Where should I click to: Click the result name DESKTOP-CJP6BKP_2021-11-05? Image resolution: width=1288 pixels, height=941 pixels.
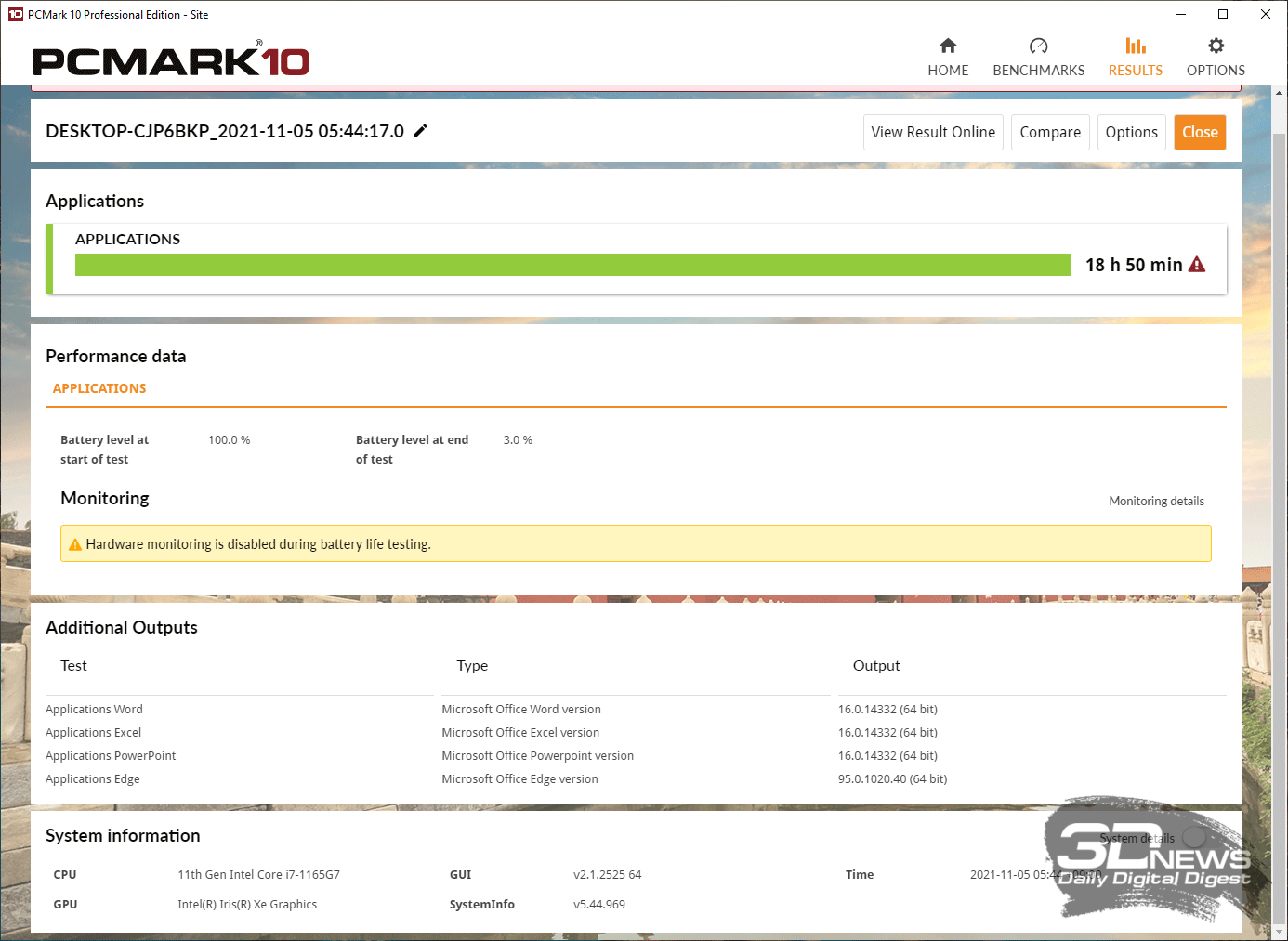coord(225,131)
